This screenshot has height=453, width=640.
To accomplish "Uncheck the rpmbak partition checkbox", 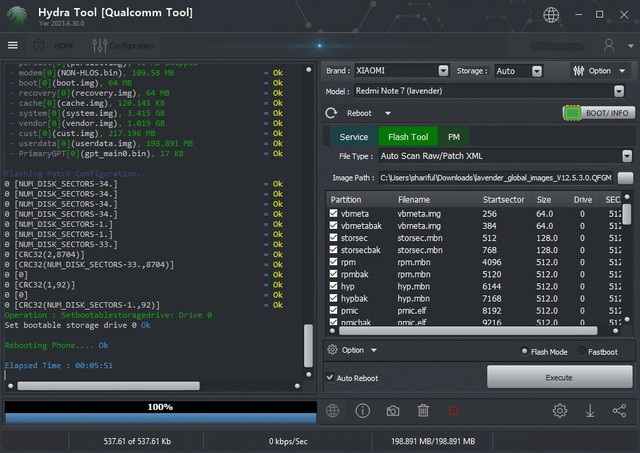I will [333, 273].
